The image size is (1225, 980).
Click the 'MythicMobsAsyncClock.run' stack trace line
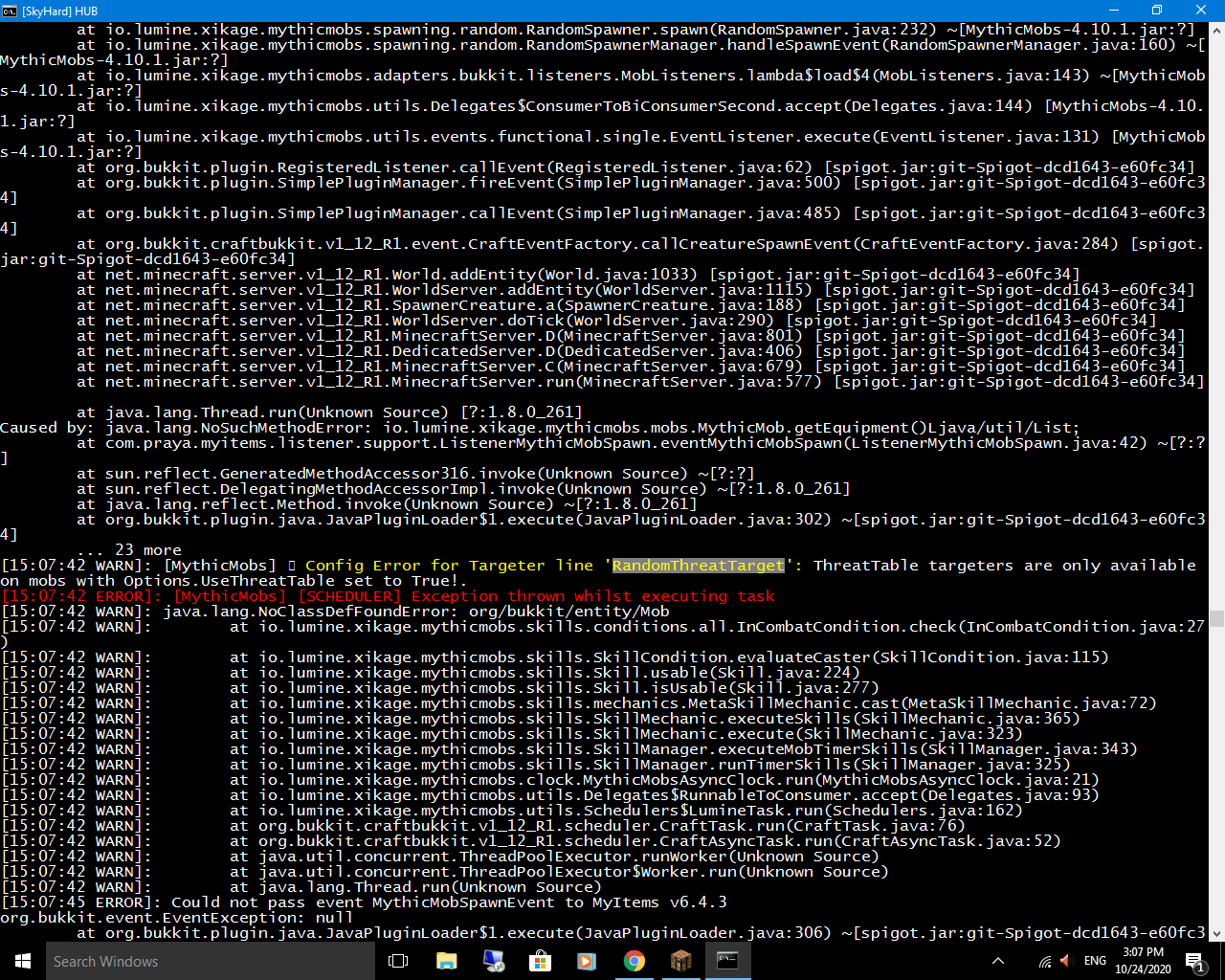pyautogui.click(x=549, y=780)
